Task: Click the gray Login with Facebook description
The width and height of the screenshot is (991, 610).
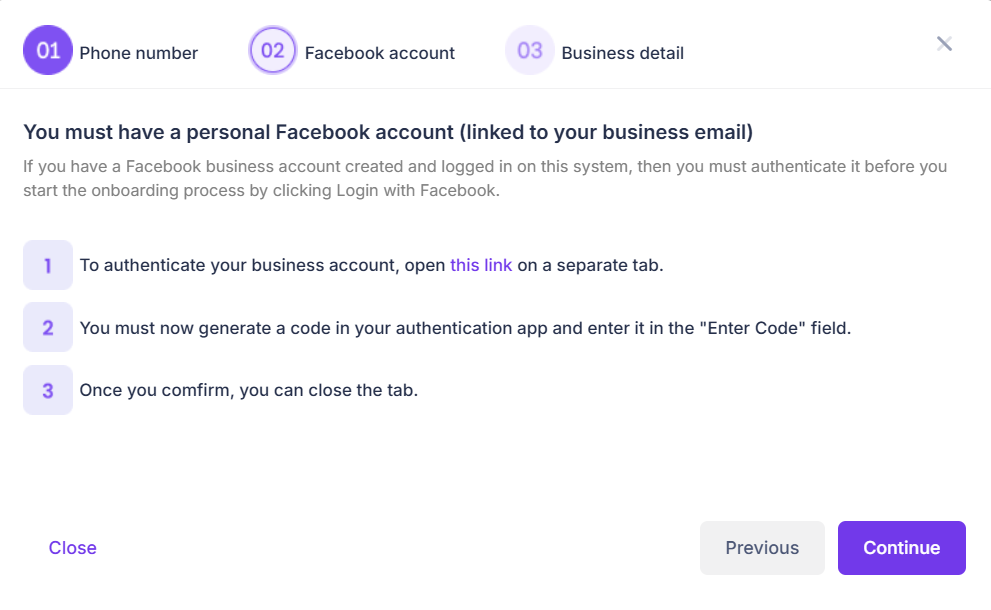Action: point(485,177)
